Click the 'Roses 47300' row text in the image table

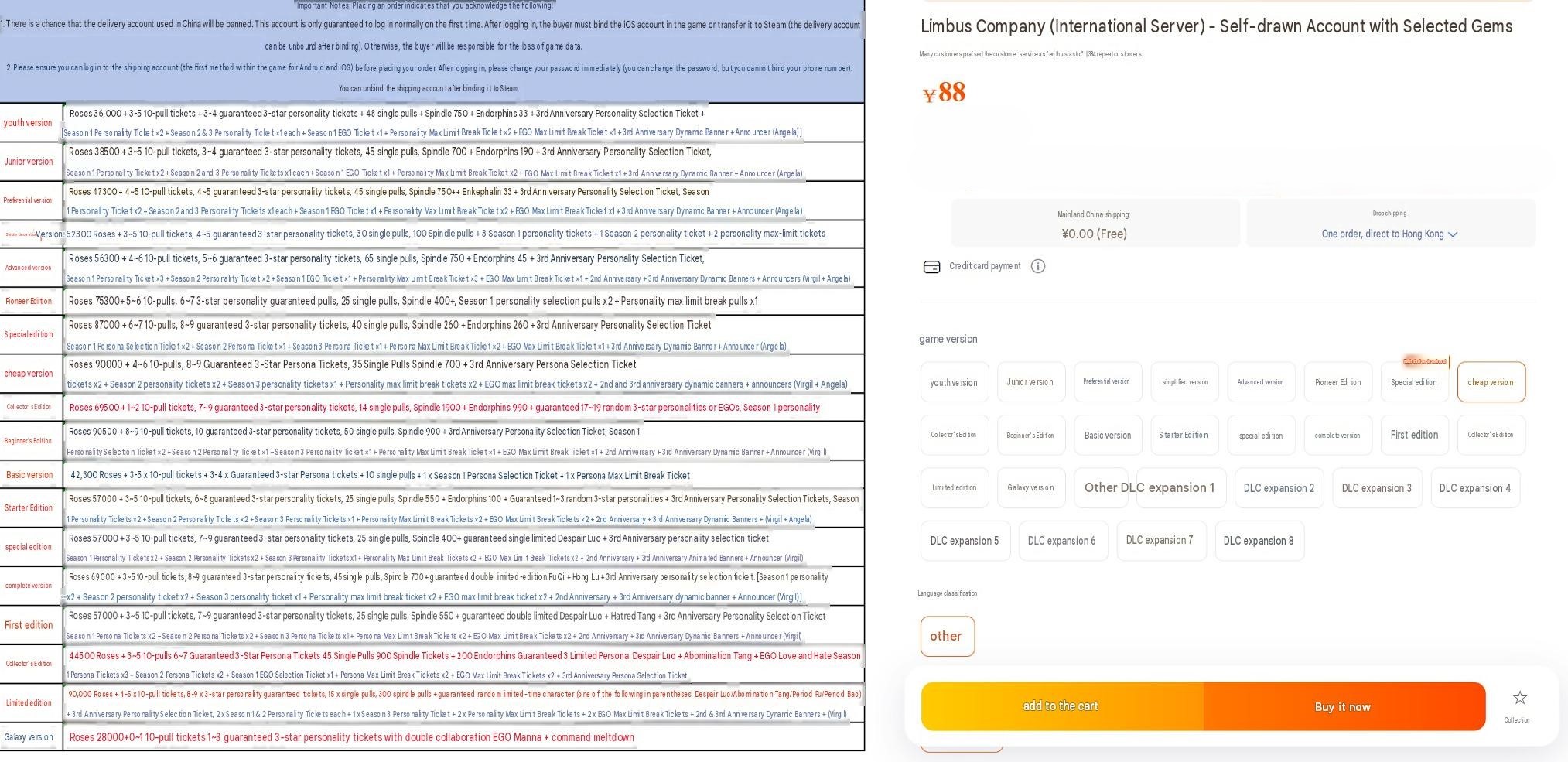(388, 192)
